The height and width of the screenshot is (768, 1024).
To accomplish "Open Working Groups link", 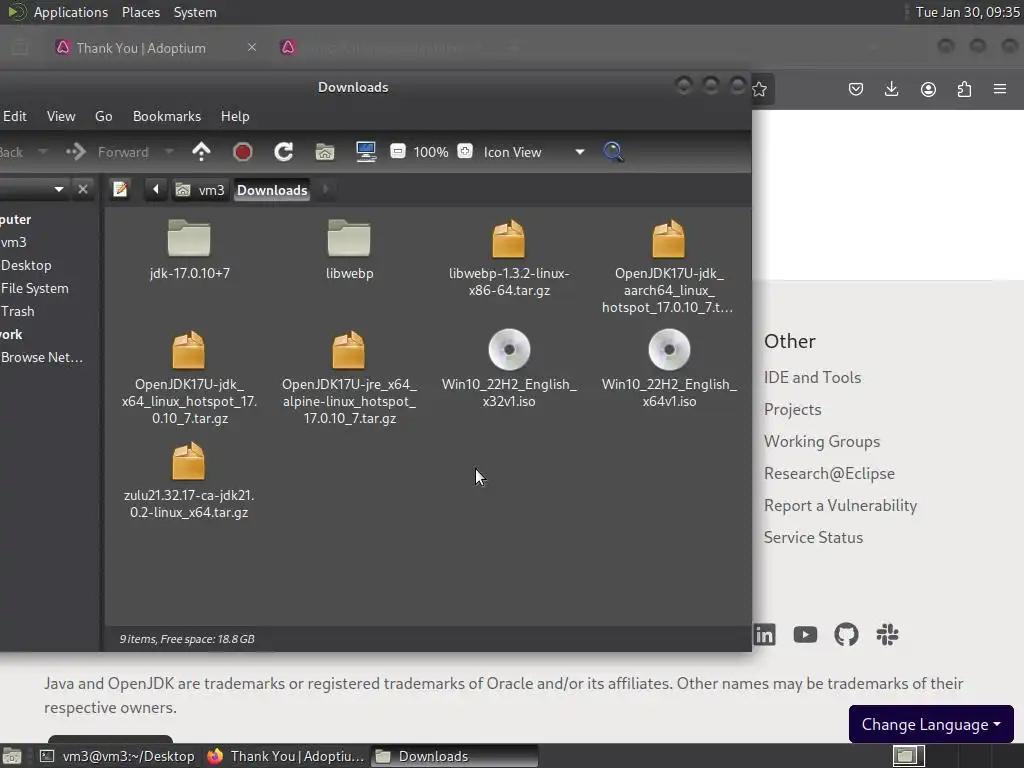I will tap(822, 441).
